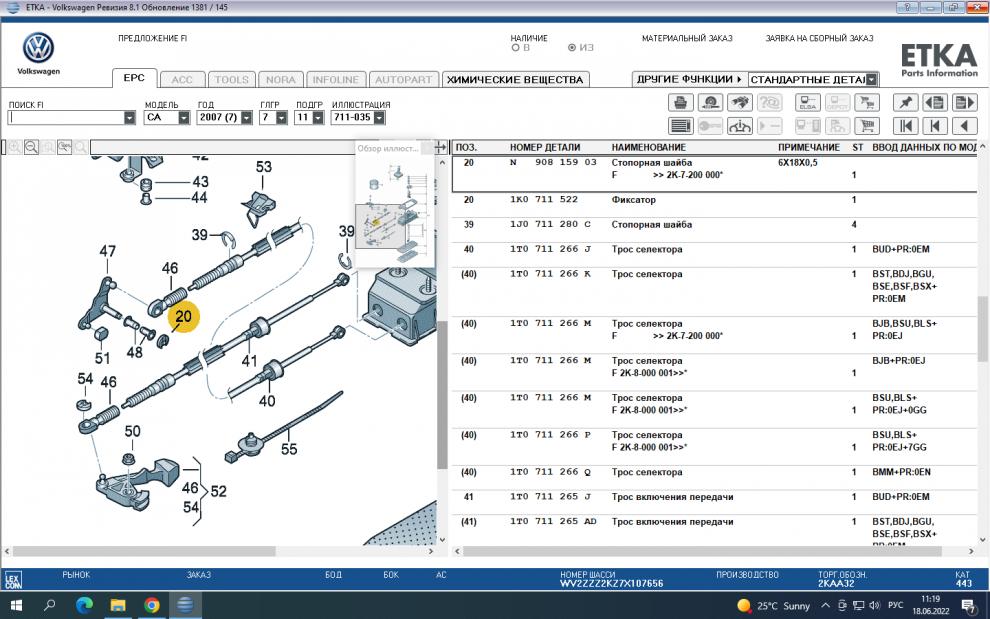Switch to the ACC tab
Image resolution: width=990 pixels, height=619 pixels.
(x=182, y=80)
